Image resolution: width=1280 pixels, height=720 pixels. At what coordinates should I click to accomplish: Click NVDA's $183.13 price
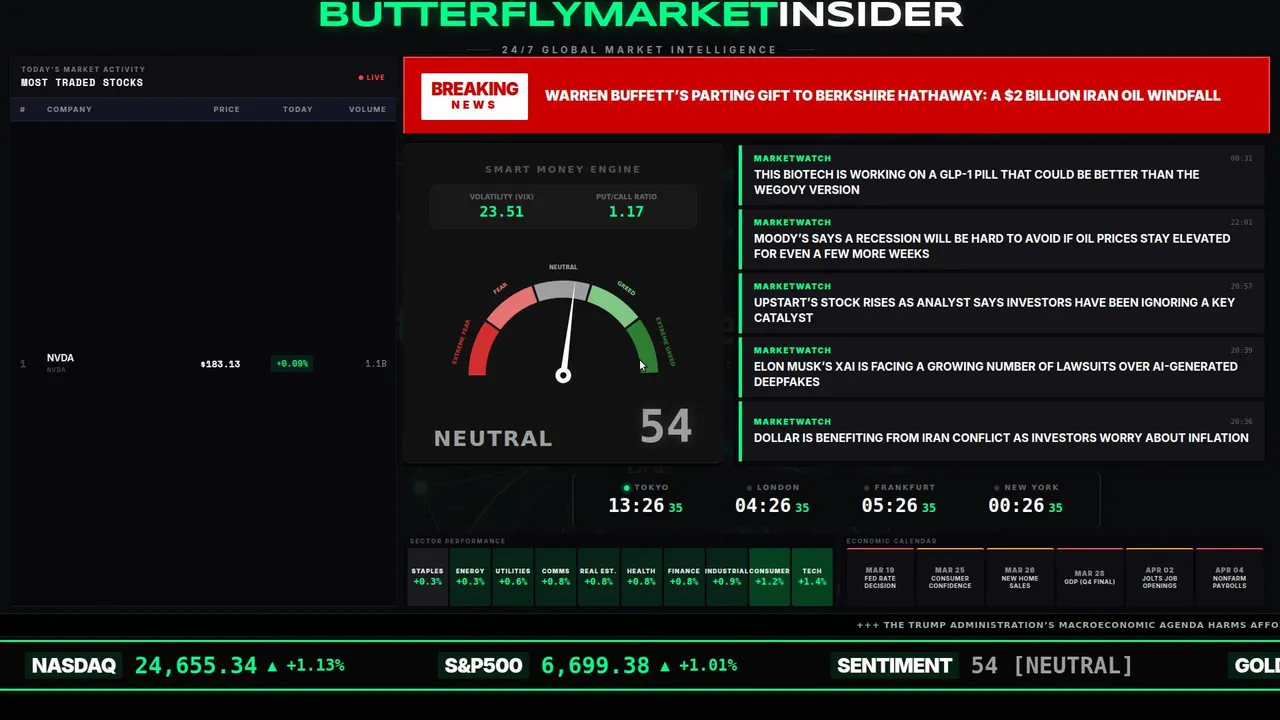220,364
